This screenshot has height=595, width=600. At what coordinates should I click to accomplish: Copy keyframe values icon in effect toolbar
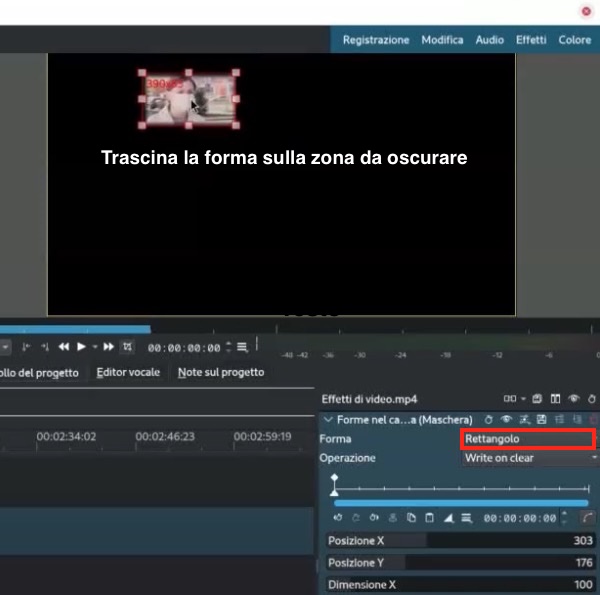411,518
